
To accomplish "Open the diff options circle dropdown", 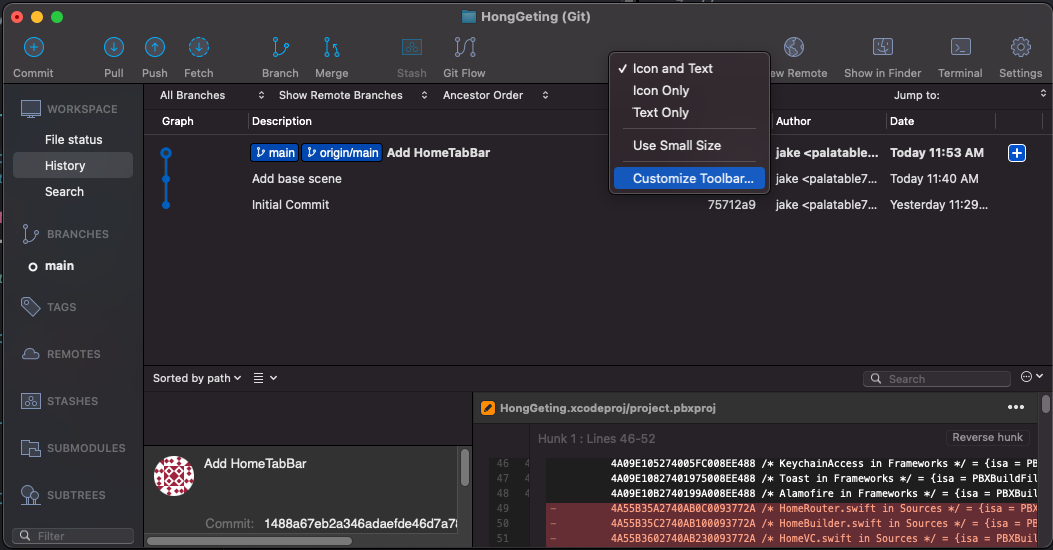I will 1032,377.
